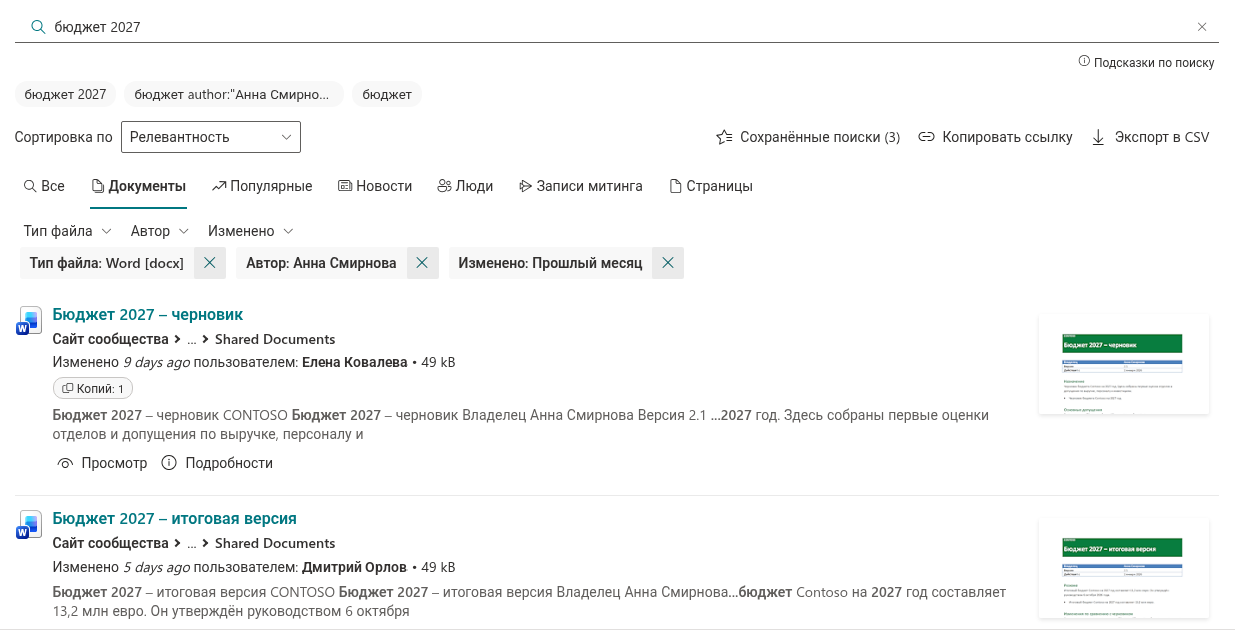Remove the Изменено: Прошлый месяц filter
The width and height of the screenshot is (1235, 630).
click(668, 263)
